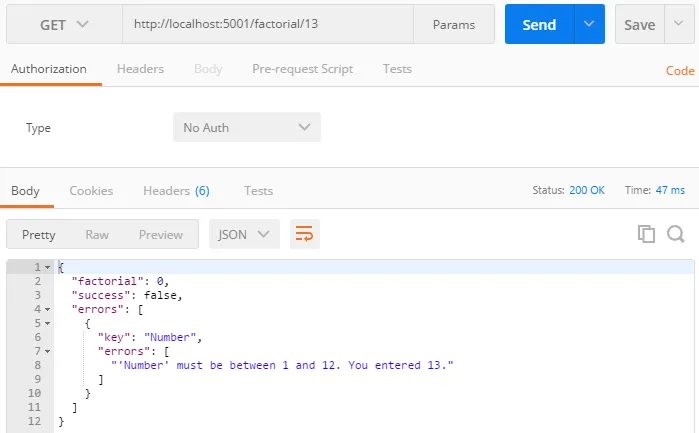This screenshot has width=699, height=433.
Task: Open the Pre-request Script tab
Action: tap(302, 69)
